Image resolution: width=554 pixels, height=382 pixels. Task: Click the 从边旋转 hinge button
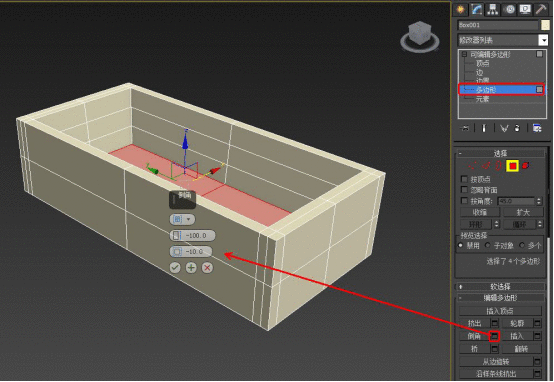pyautogui.click(x=496, y=361)
